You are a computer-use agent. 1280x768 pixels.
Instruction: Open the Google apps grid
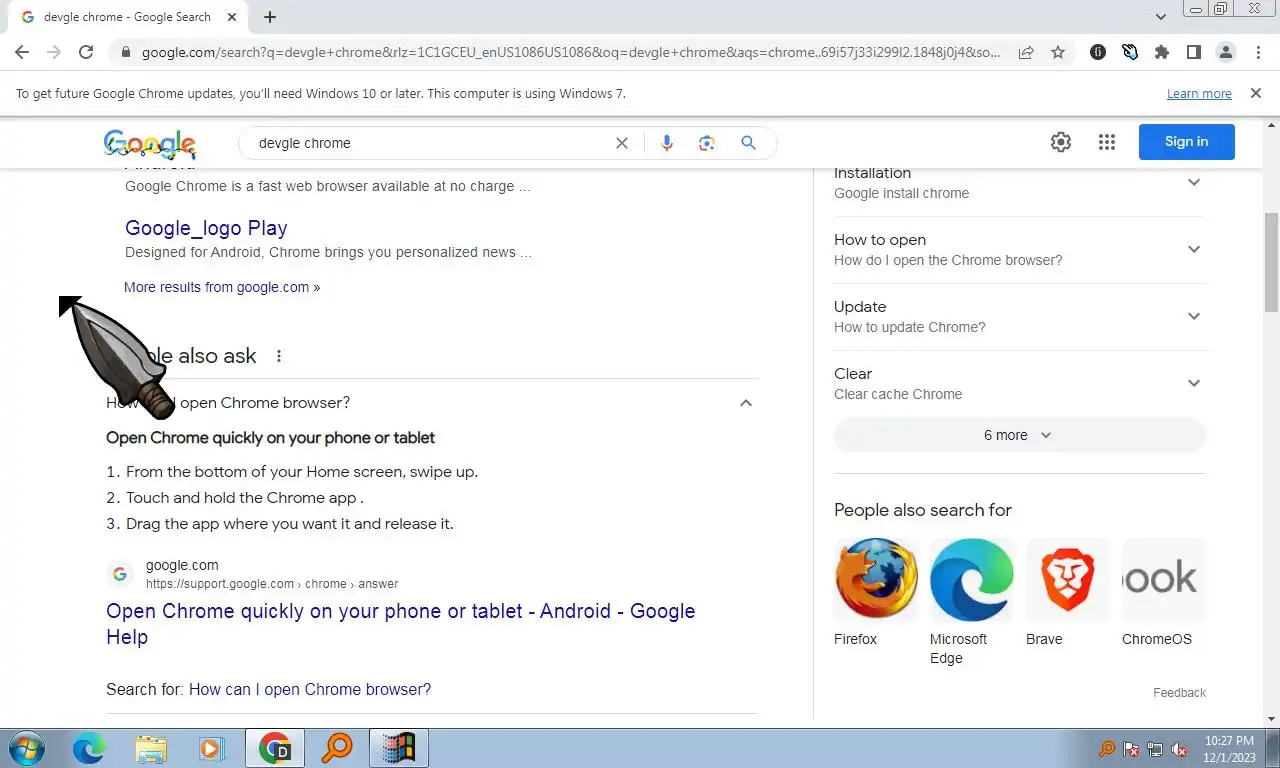[1106, 142]
